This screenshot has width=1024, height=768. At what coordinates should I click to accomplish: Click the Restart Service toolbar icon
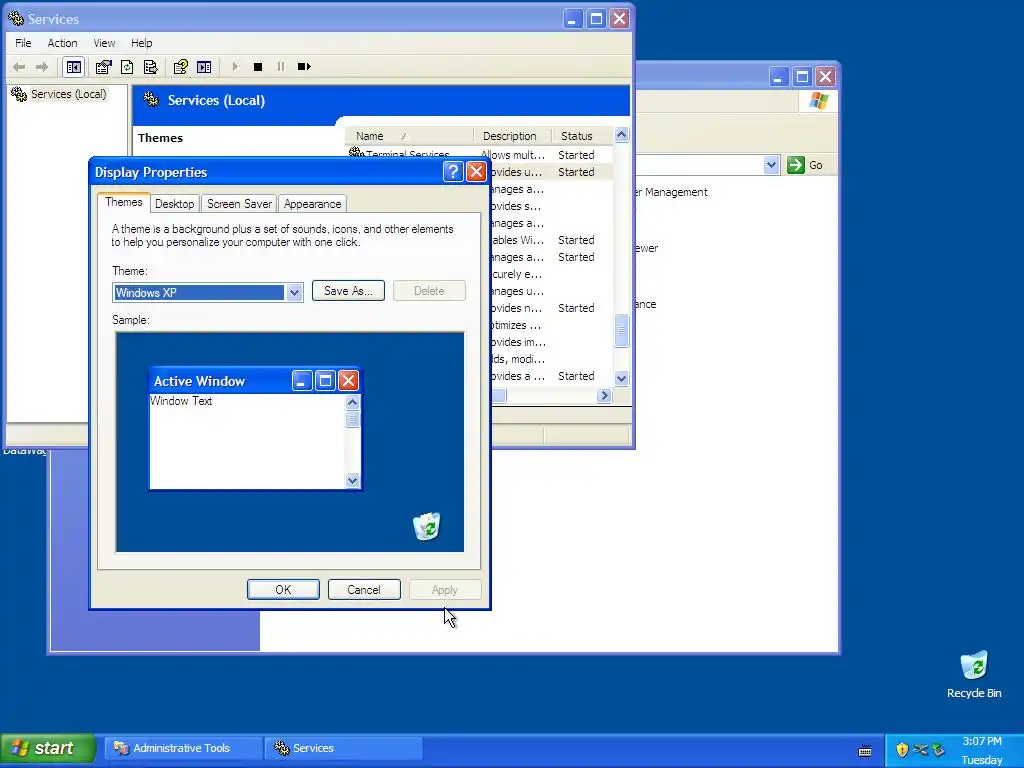point(304,67)
